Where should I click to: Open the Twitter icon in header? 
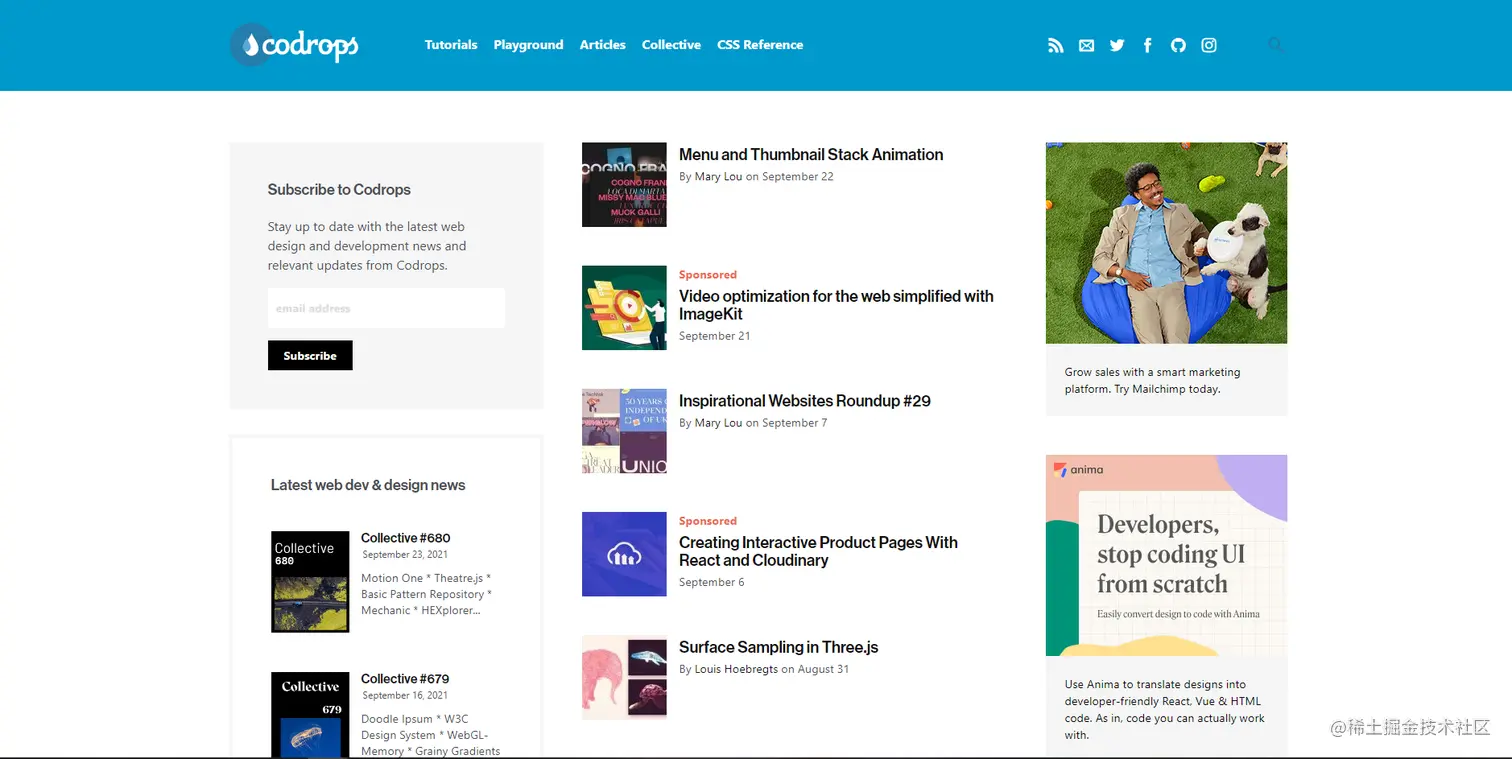click(x=1117, y=45)
